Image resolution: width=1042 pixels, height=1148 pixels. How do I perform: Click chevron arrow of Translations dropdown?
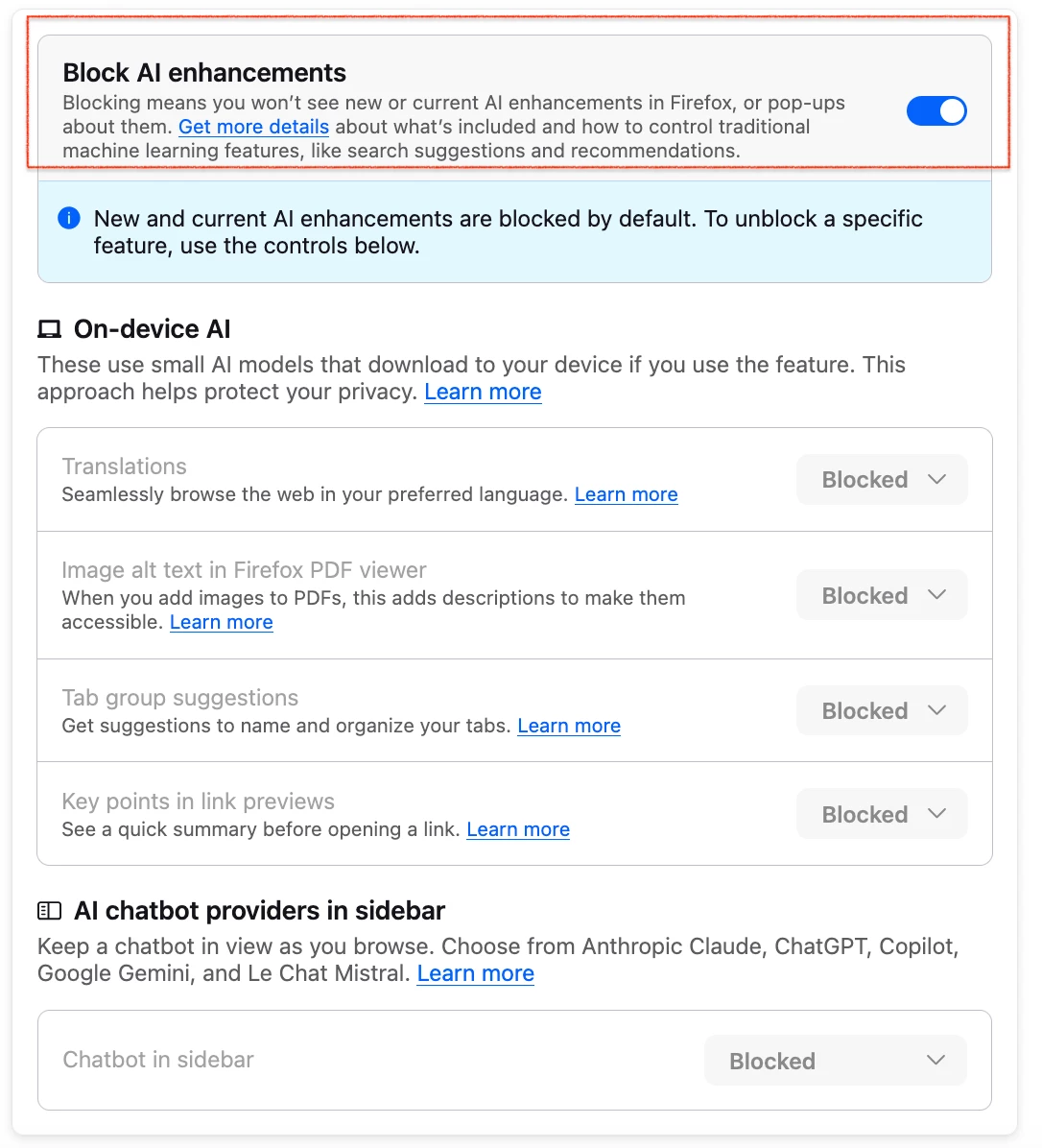[937, 479]
